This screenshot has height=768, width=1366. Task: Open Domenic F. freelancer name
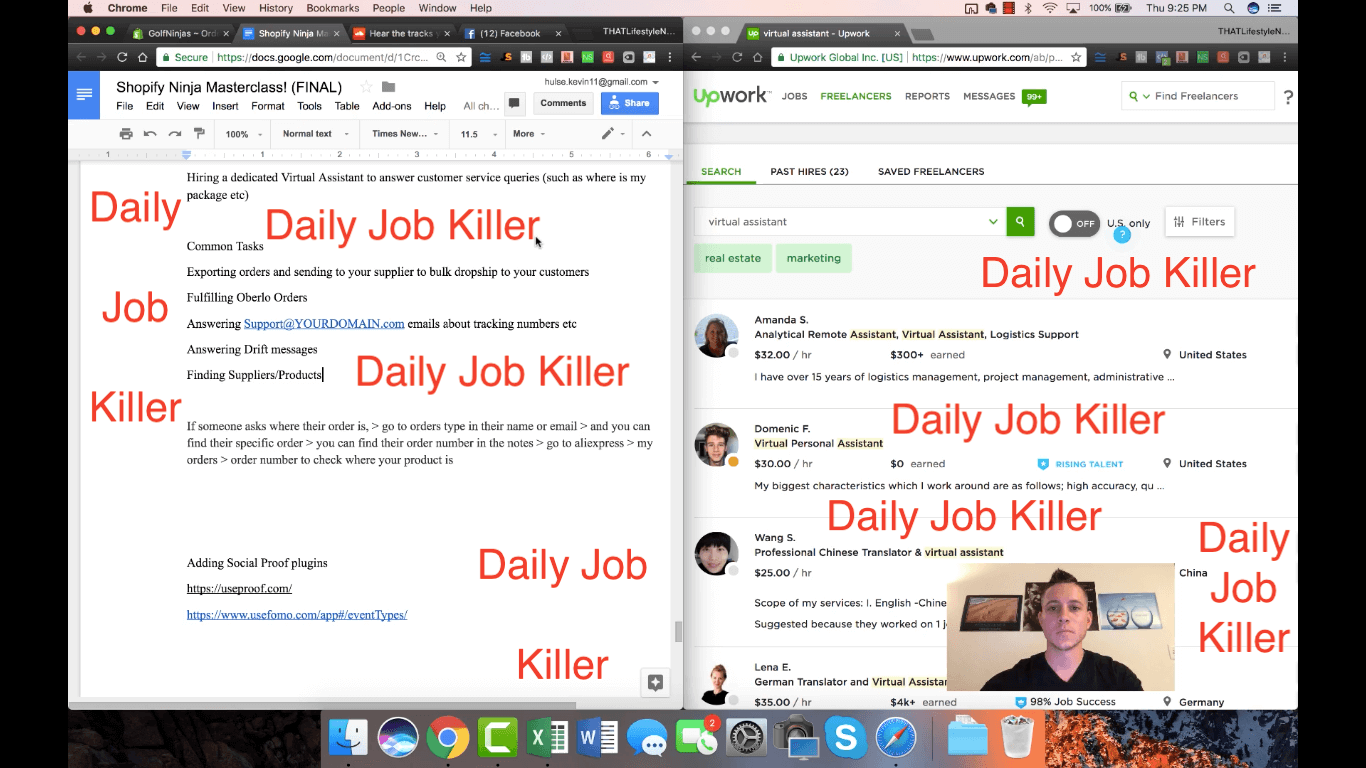coord(782,429)
